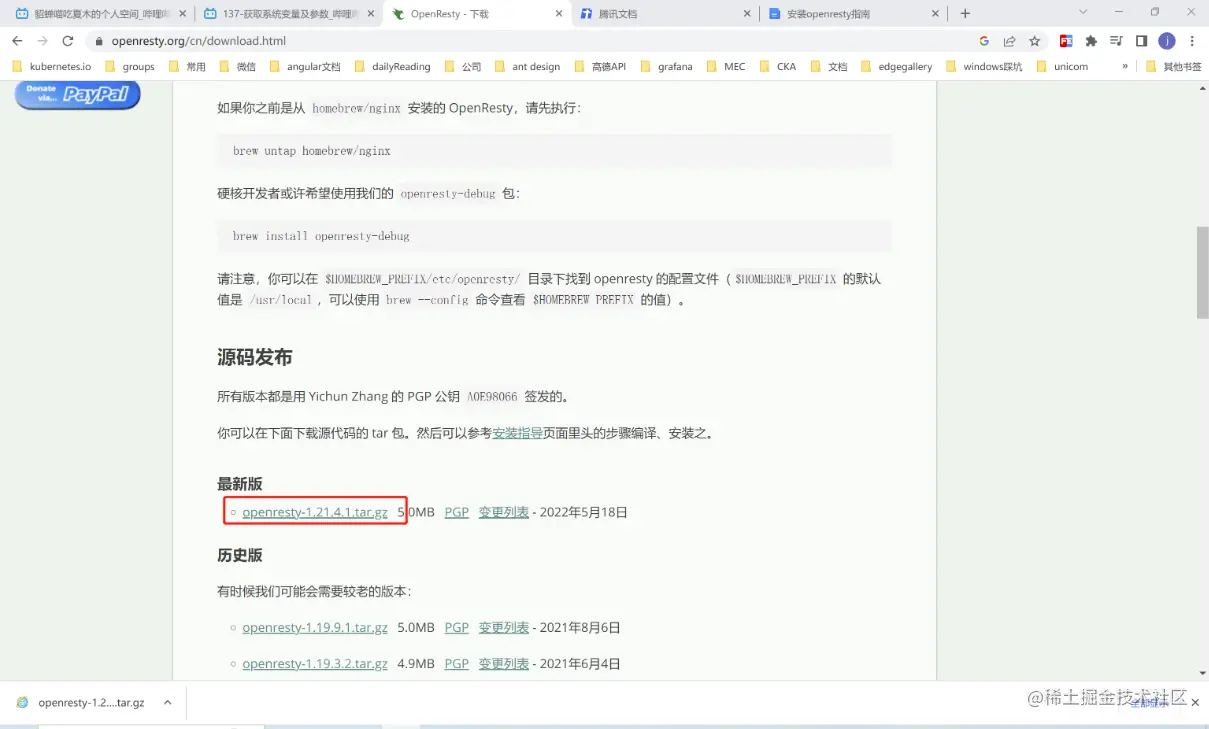
Task: Bookmark this page with the star
Action: pyautogui.click(x=1035, y=41)
